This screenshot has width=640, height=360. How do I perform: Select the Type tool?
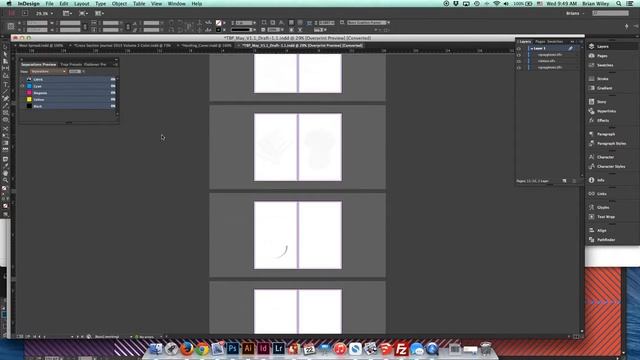tap(5, 84)
